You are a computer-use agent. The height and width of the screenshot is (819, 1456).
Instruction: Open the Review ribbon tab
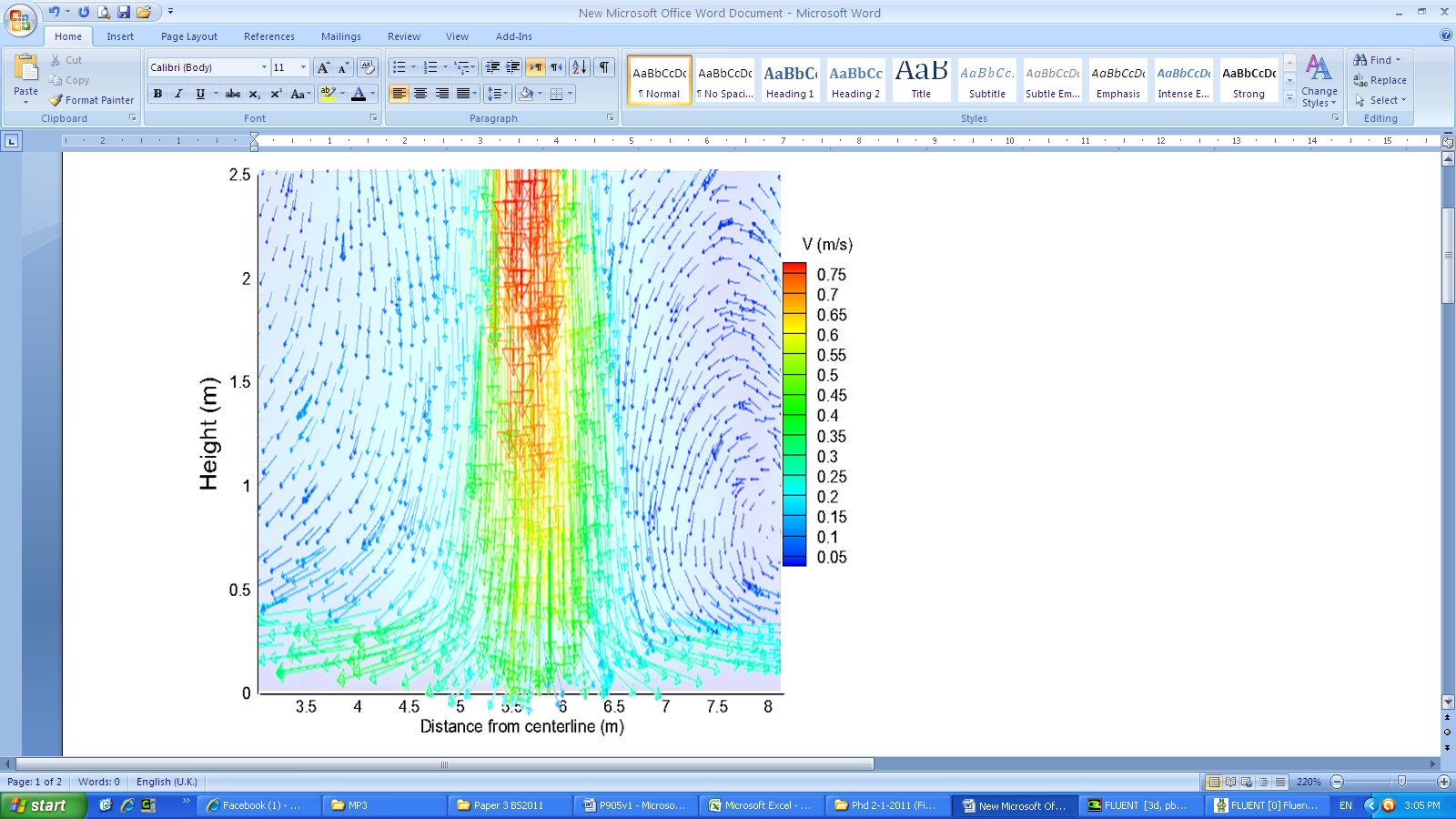(x=403, y=36)
